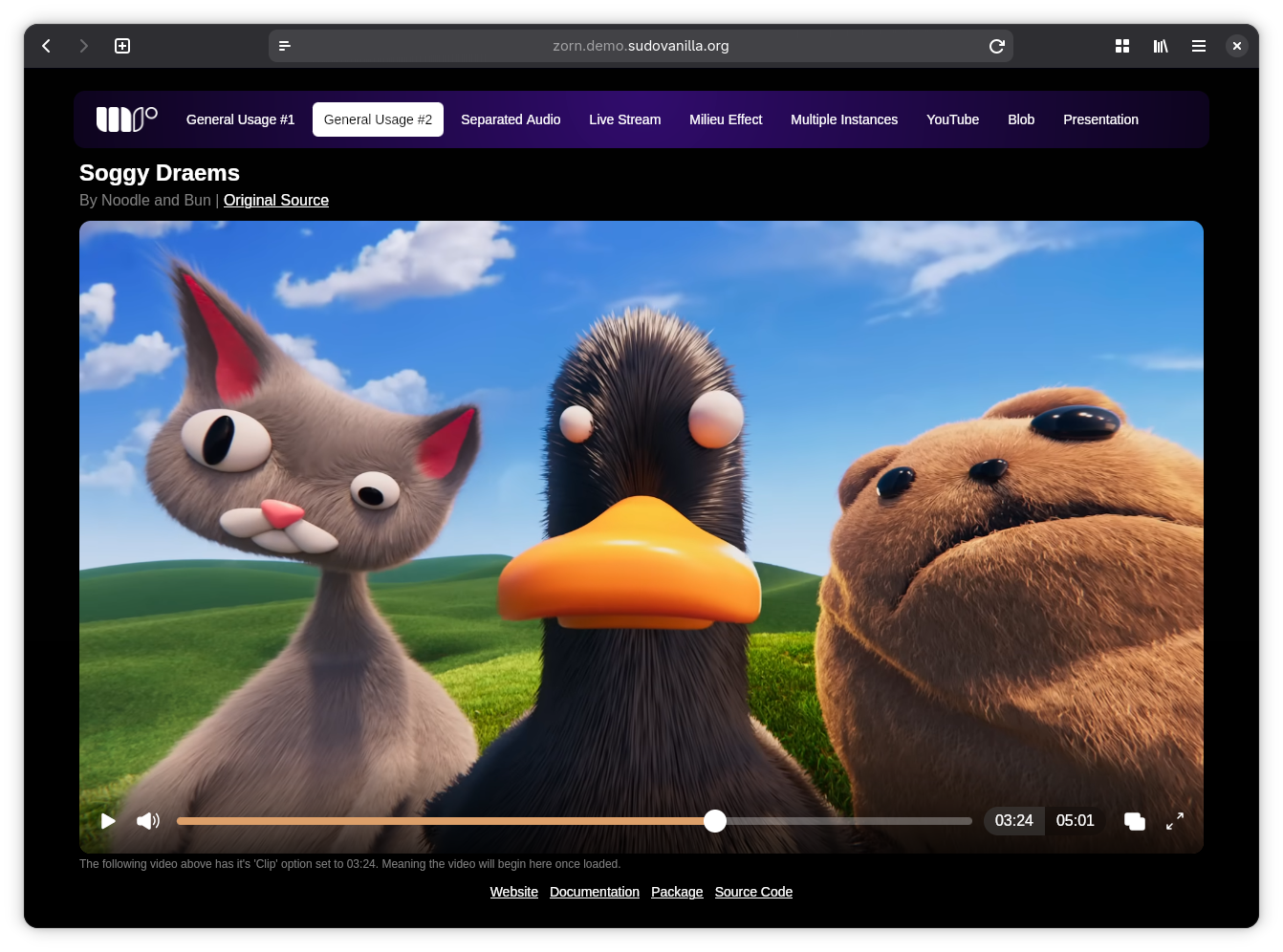Toggle picture-in-picture mode icon
The width and height of the screenshot is (1283, 952).
click(1135, 821)
